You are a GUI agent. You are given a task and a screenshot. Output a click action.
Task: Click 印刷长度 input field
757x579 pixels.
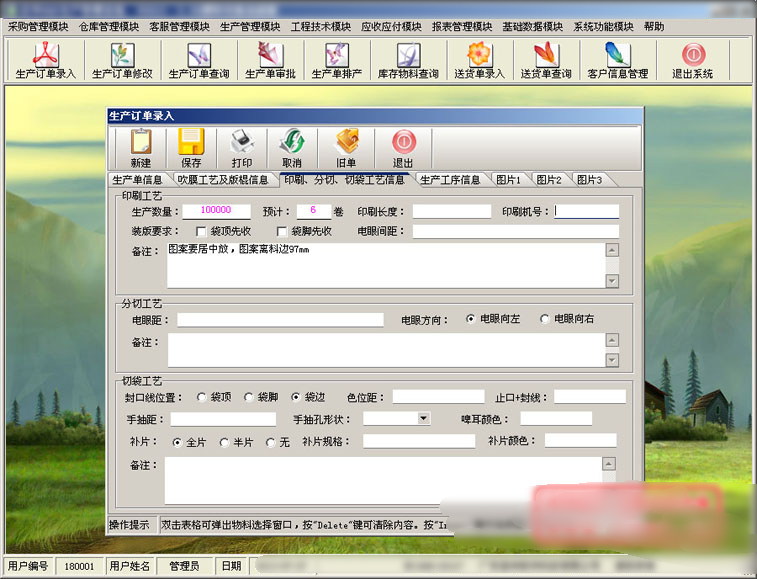pos(451,211)
